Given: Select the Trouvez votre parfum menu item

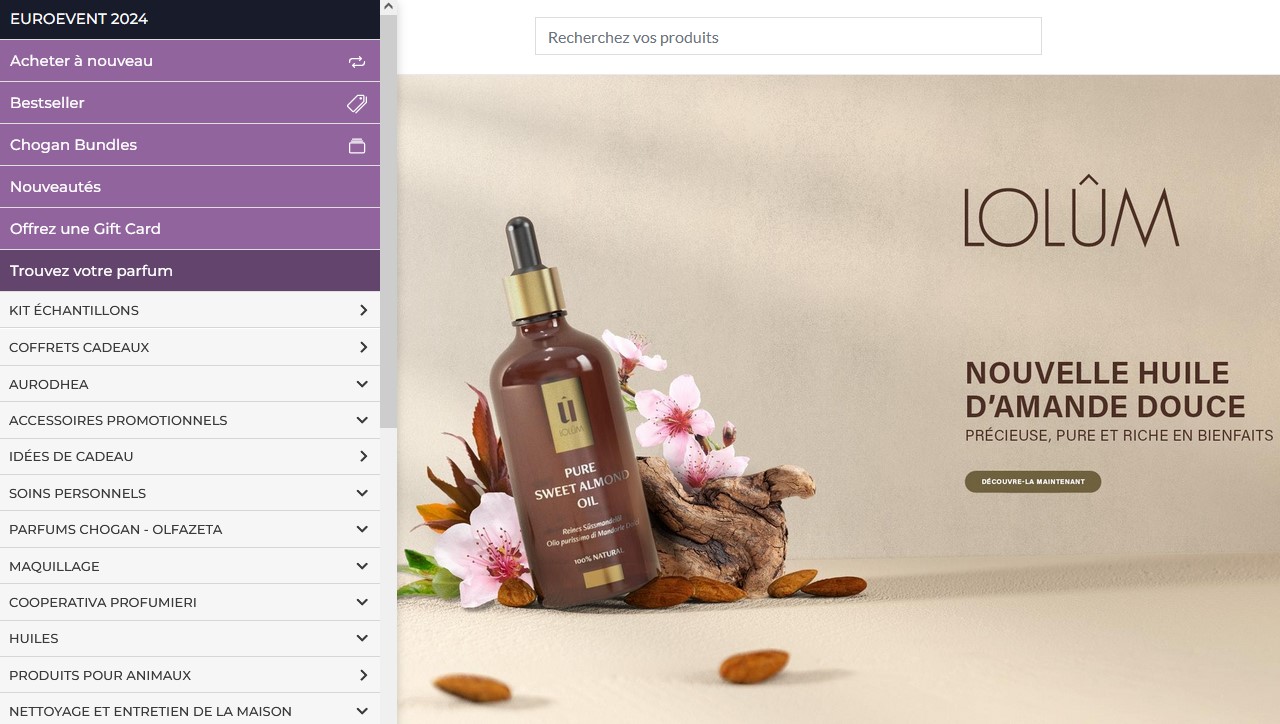Looking at the screenshot, I should point(190,271).
